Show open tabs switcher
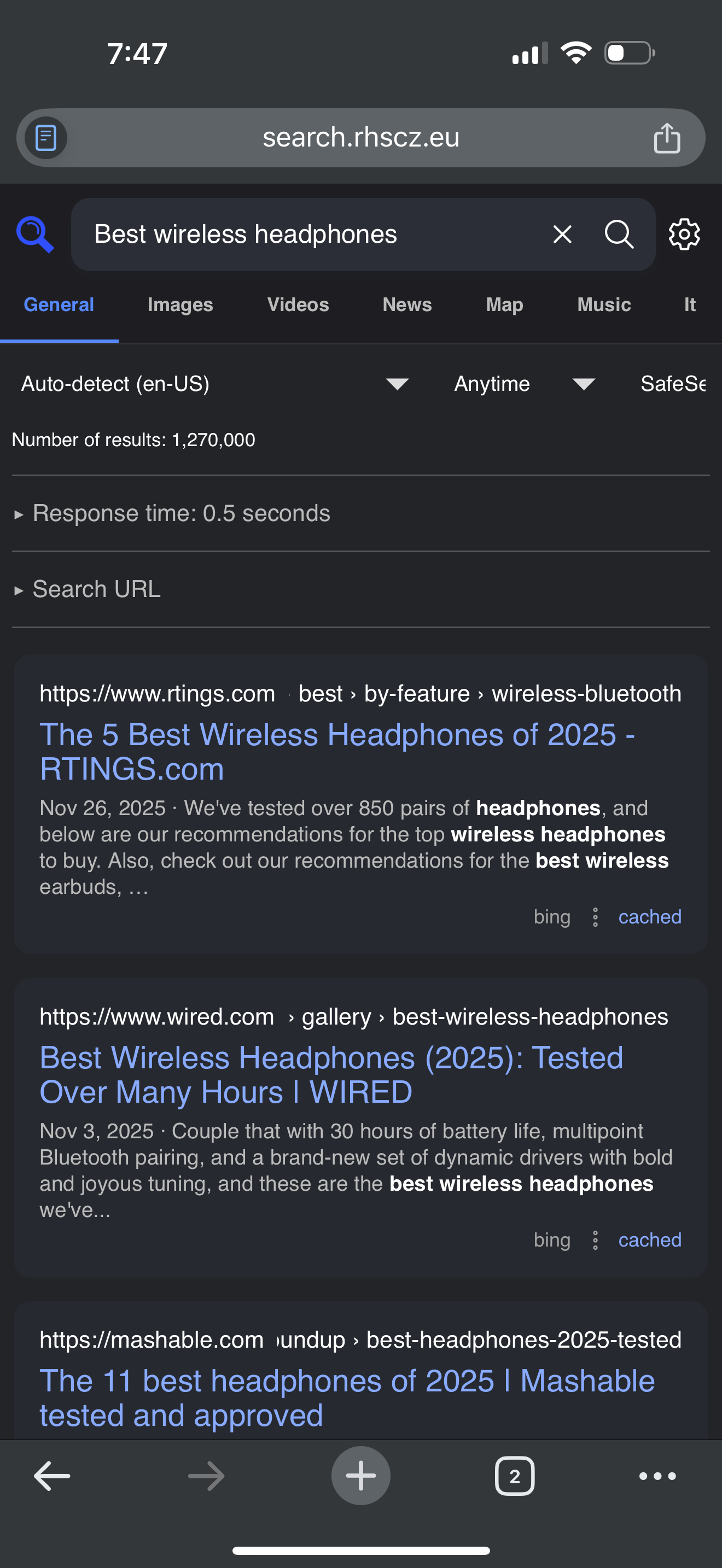The width and height of the screenshot is (722, 1568). coord(514,1476)
